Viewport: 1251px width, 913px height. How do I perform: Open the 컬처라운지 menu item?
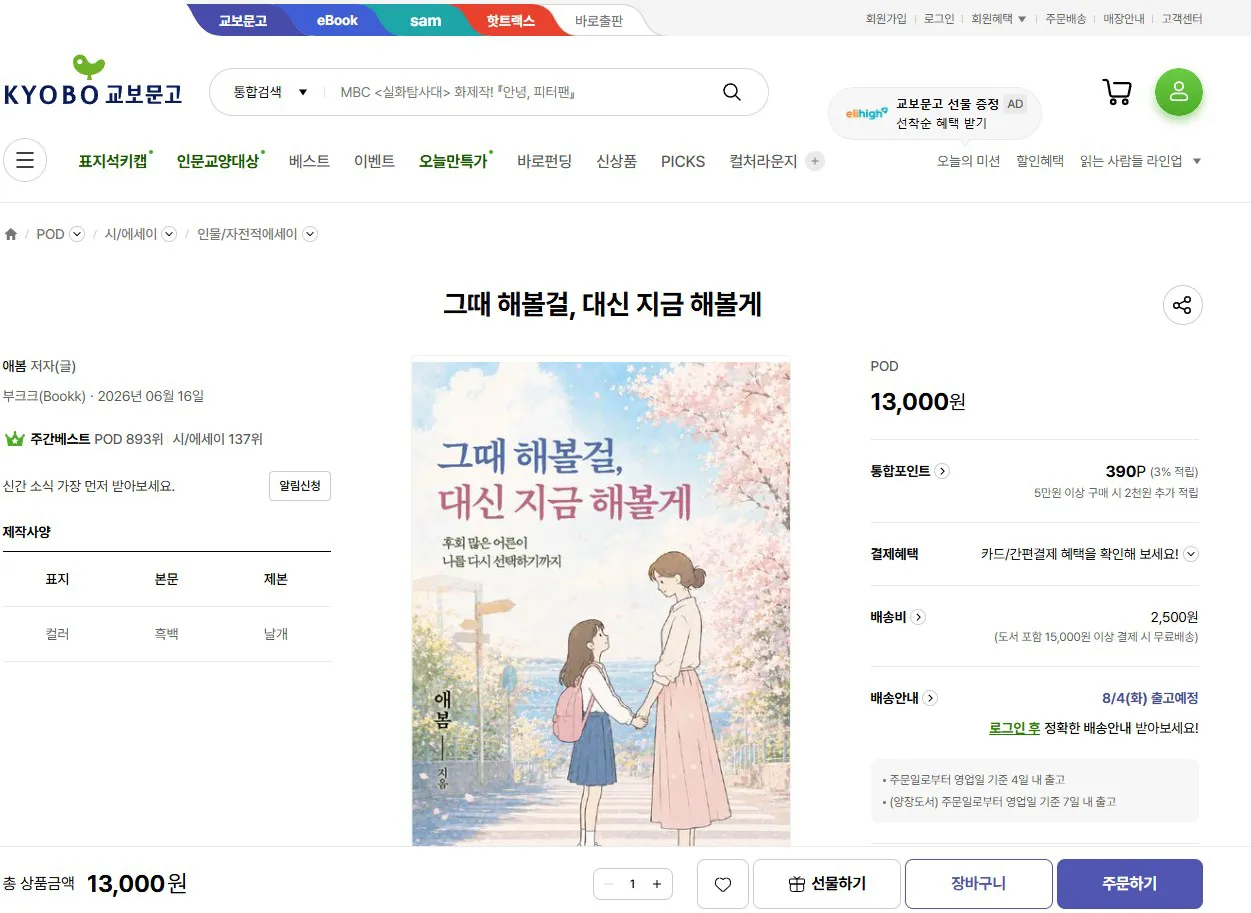pos(763,161)
